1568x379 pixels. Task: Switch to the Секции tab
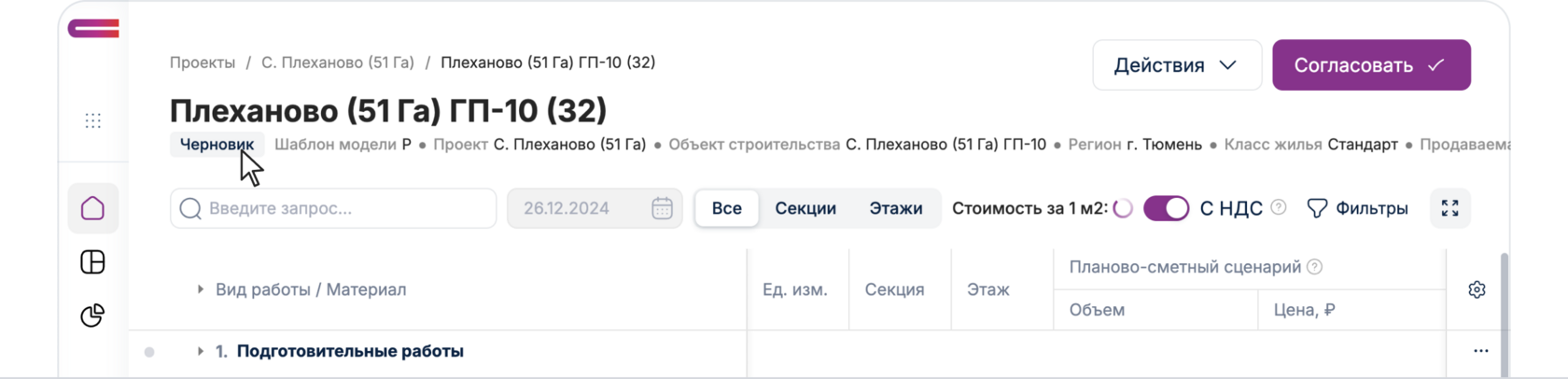805,208
